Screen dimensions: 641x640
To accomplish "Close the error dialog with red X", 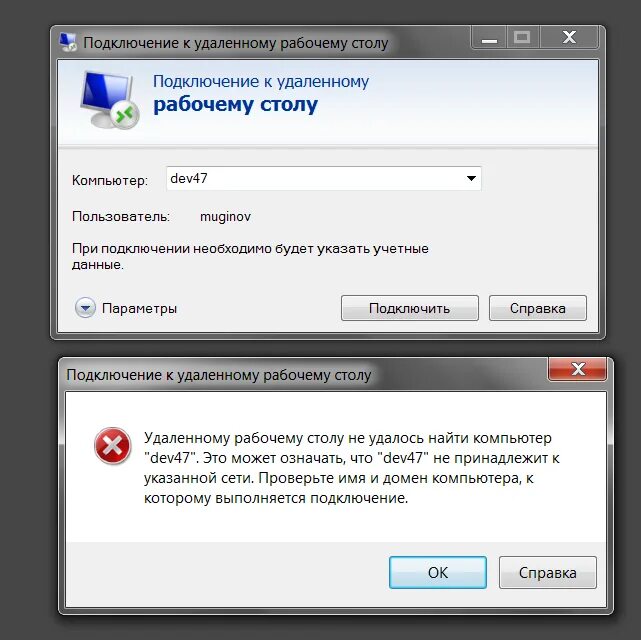I will [x=577, y=369].
